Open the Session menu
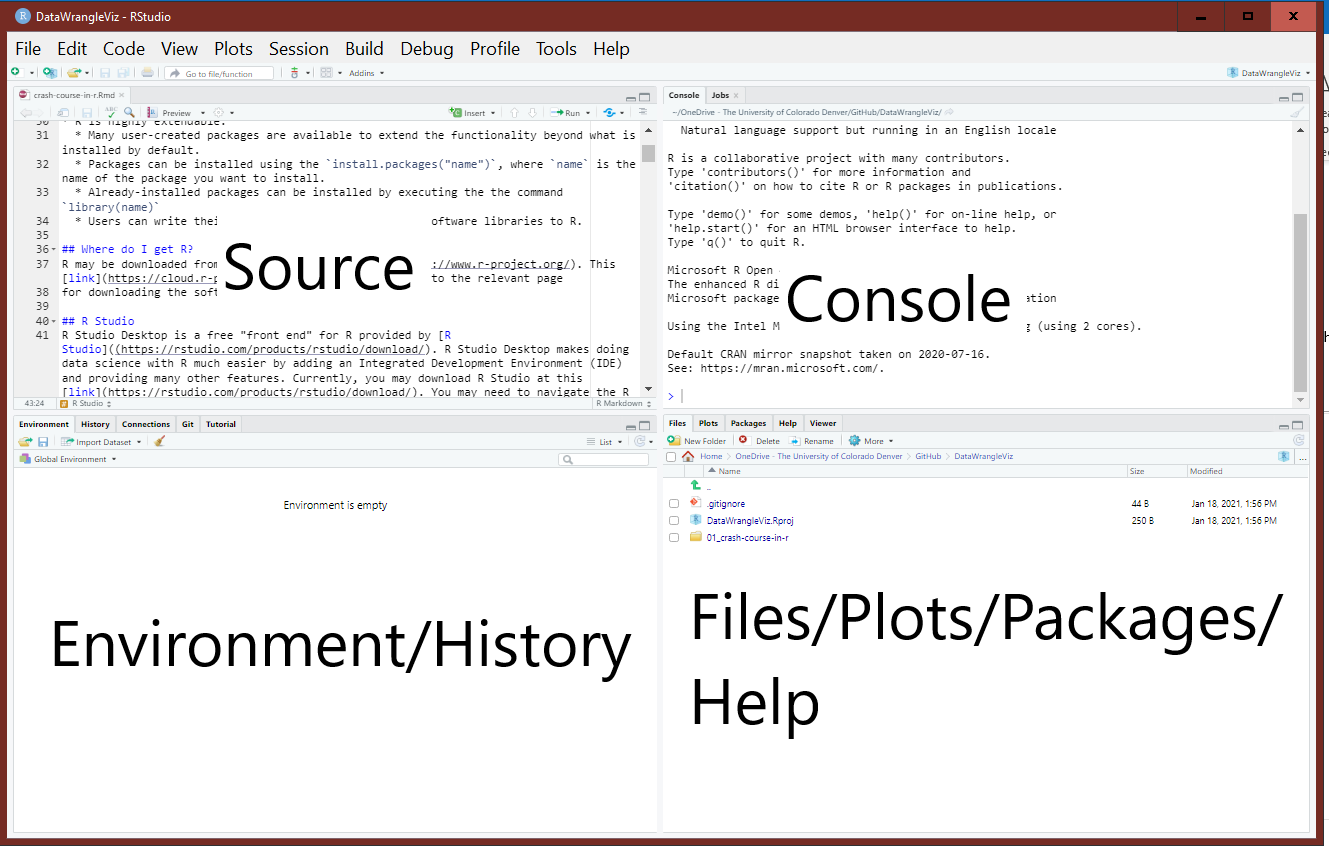1329x846 pixels. click(298, 48)
